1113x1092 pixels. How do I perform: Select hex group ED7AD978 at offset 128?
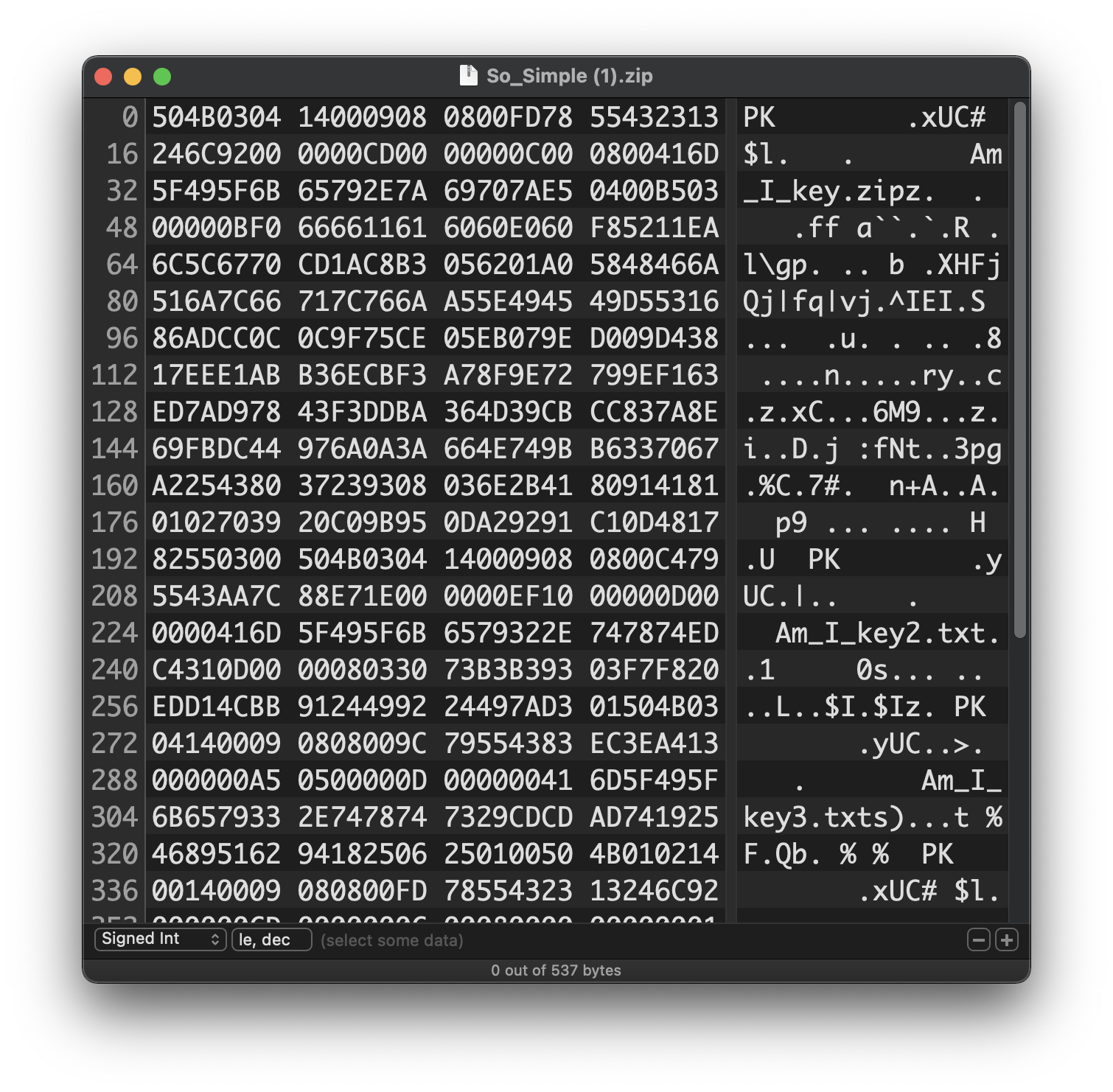click(x=216, y=412)
